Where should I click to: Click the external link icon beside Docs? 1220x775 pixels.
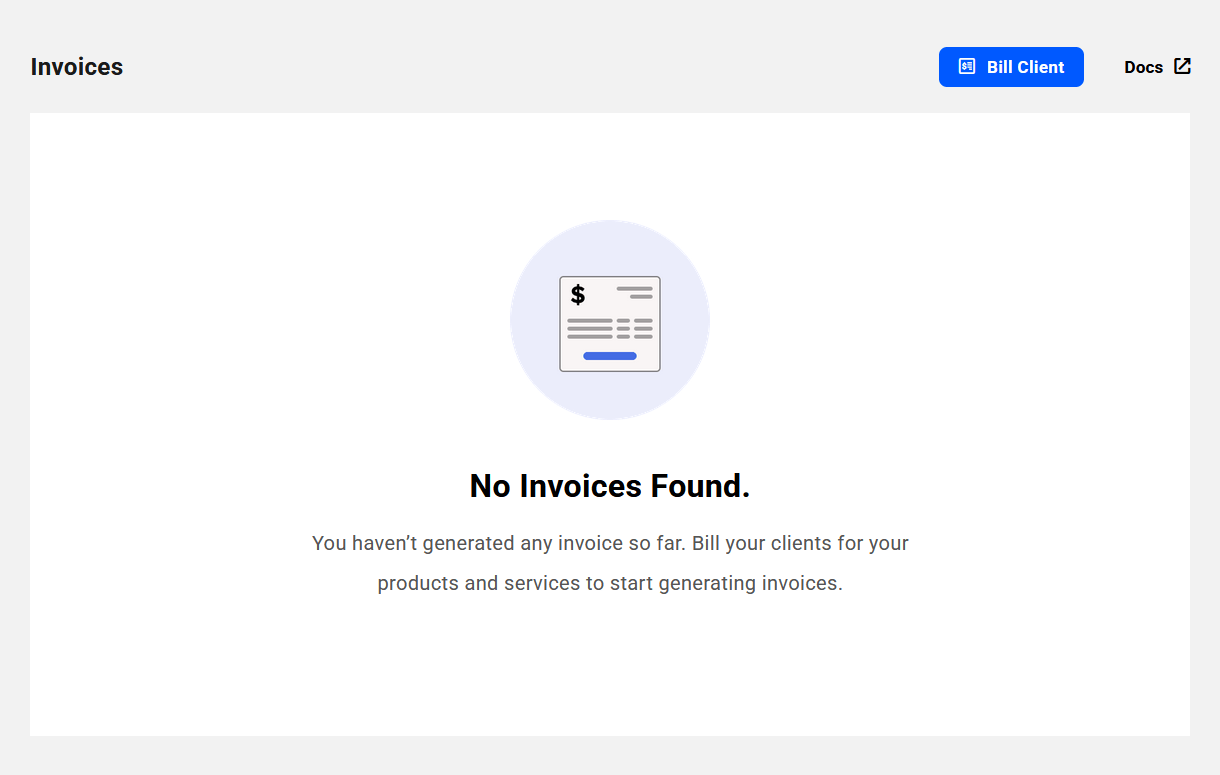point(1182,66)
